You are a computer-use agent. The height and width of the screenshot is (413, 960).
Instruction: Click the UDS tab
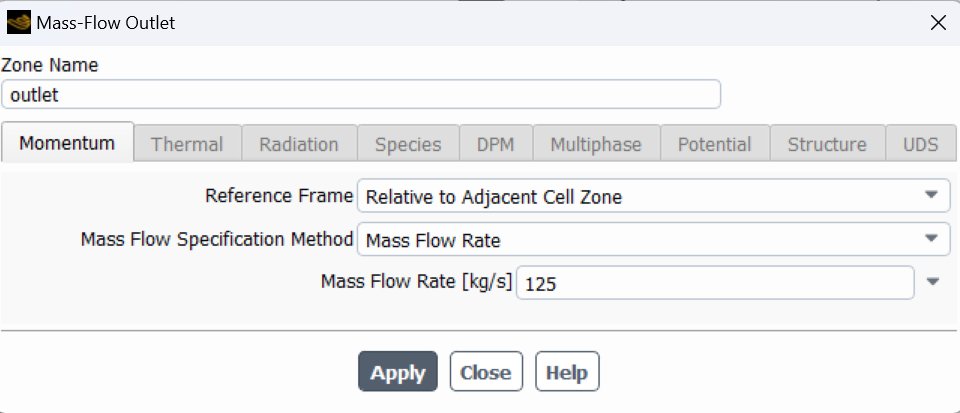(921, 144)
